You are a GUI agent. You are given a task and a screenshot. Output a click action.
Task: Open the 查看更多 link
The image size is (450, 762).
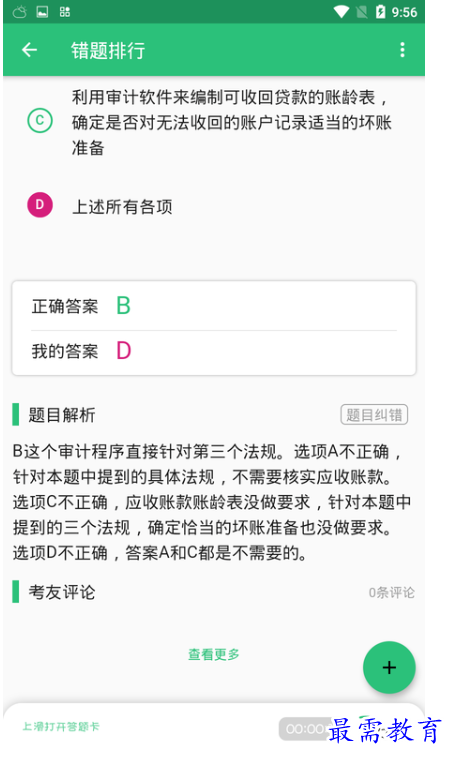[214, 654]
